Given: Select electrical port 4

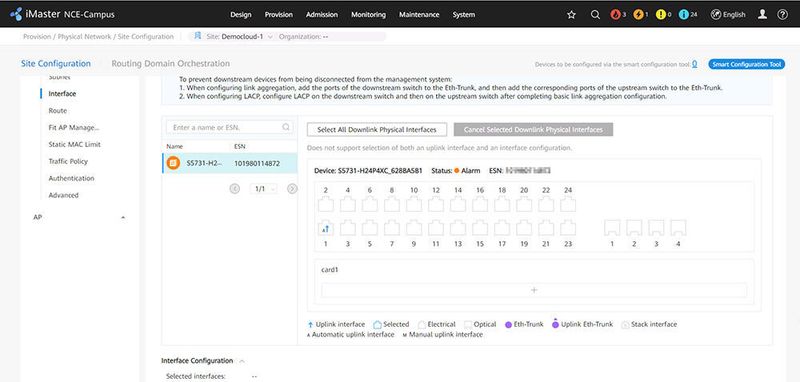Looking at the screenshot, I should point(348,205).
